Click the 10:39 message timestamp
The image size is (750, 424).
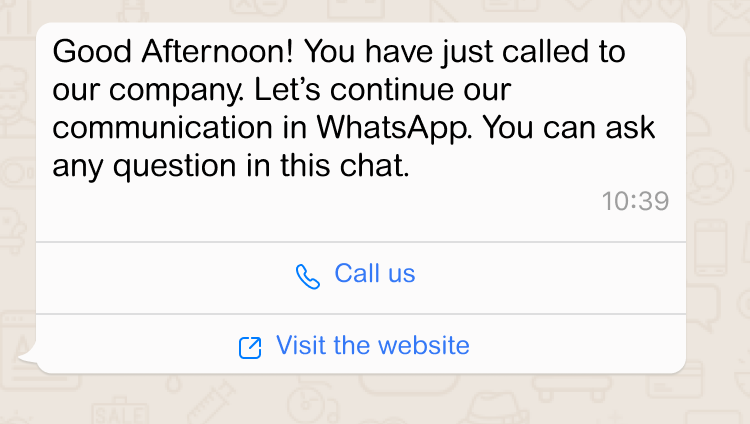point(635,201)
